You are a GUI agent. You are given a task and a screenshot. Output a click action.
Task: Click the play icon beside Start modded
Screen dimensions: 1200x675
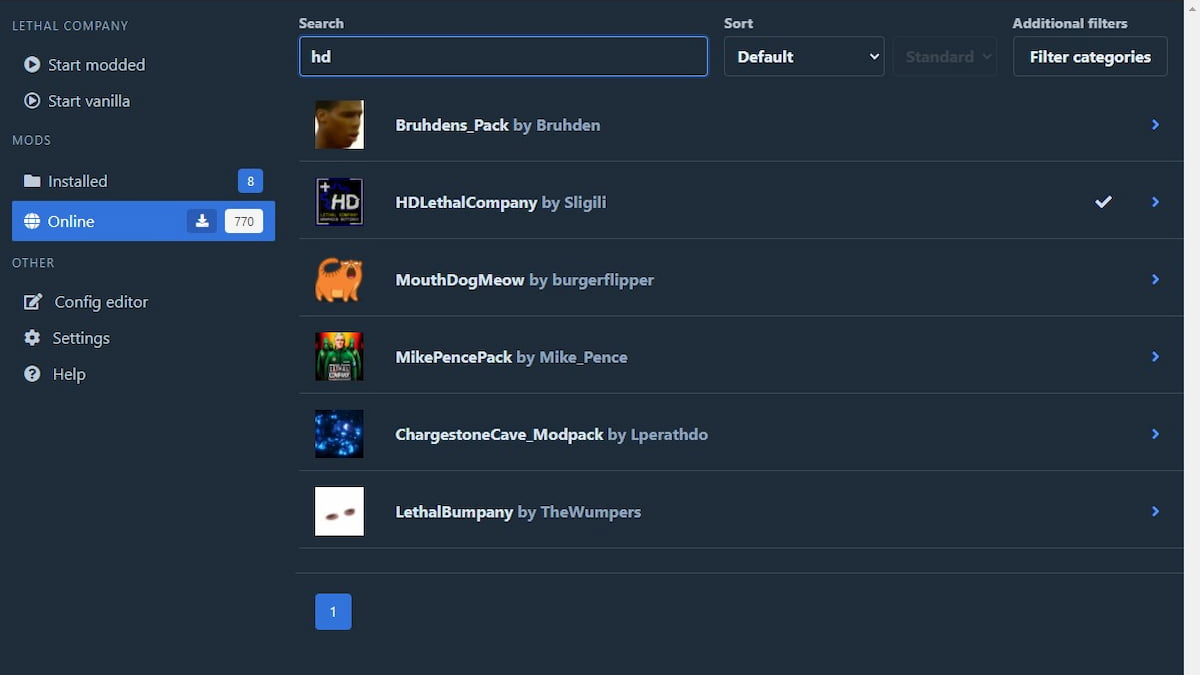[32, 65]
